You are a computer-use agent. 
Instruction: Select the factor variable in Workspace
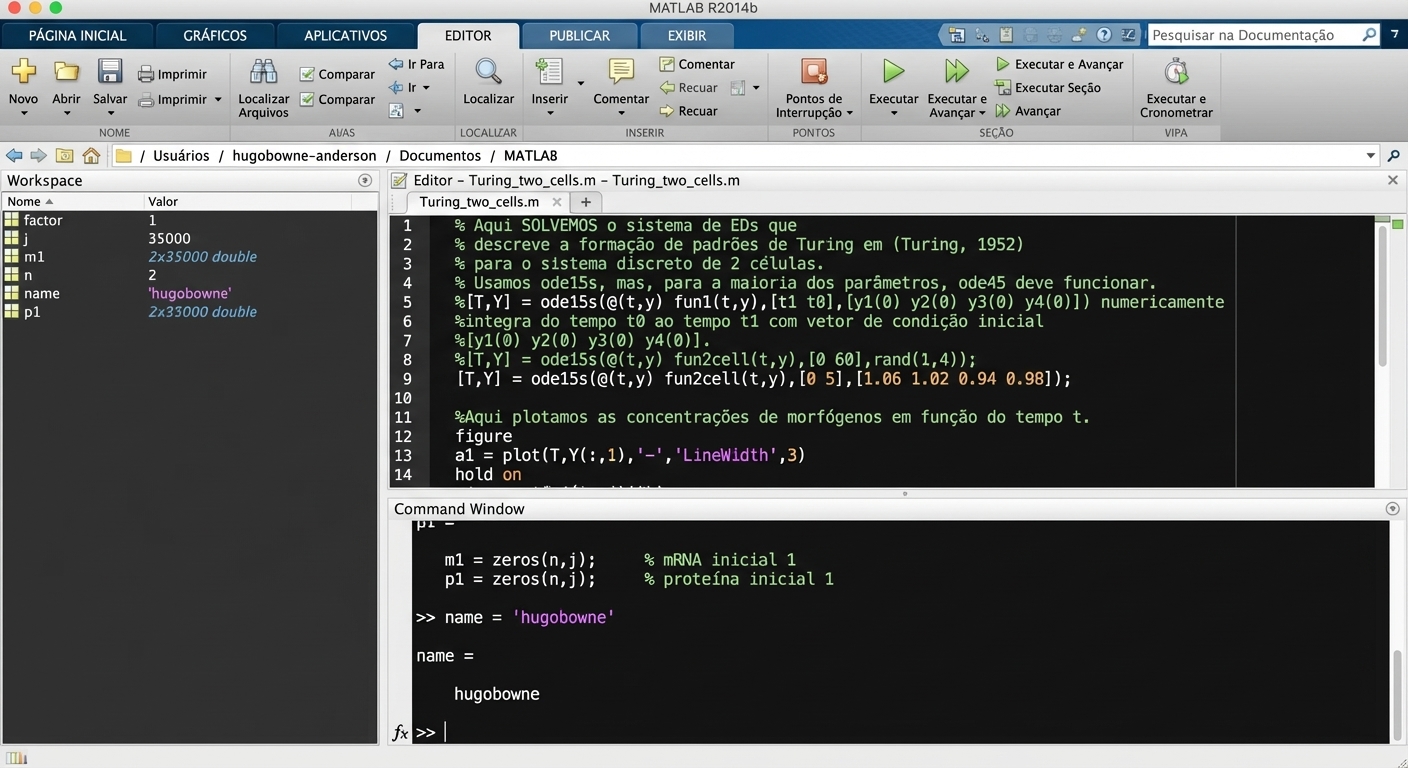point(190,220)
